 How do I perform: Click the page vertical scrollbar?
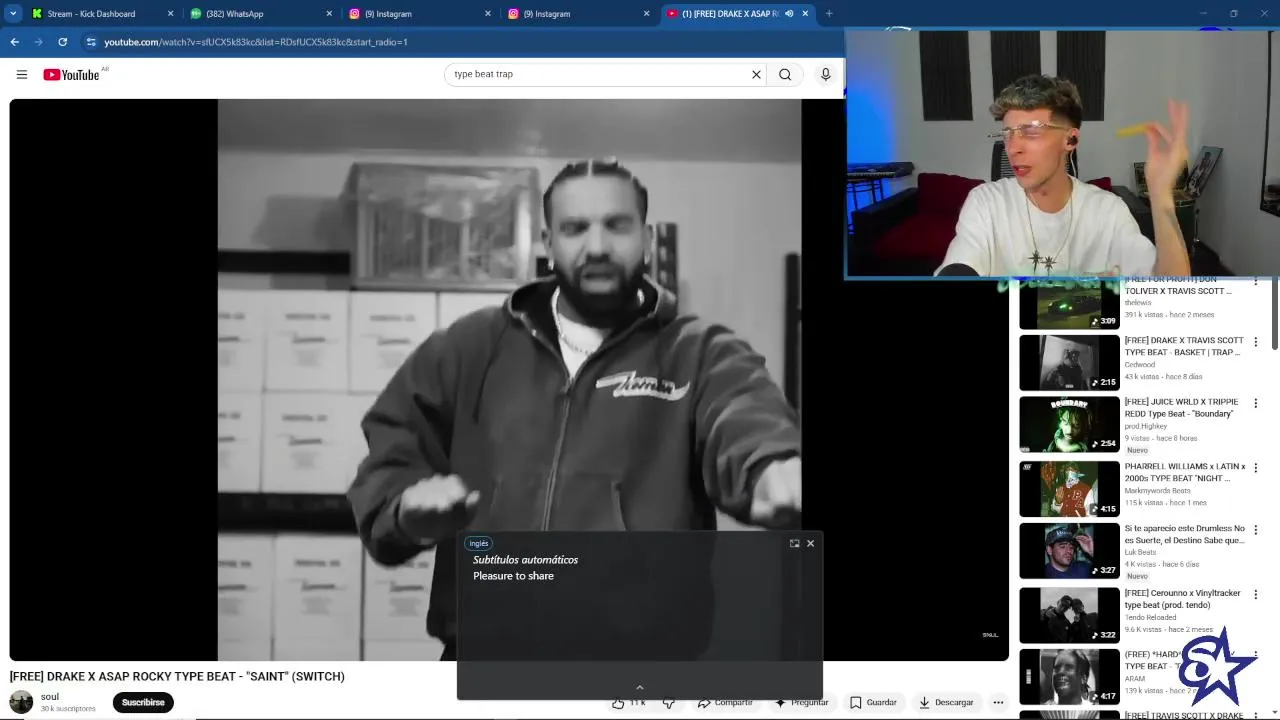click(x=1275, y=312)
